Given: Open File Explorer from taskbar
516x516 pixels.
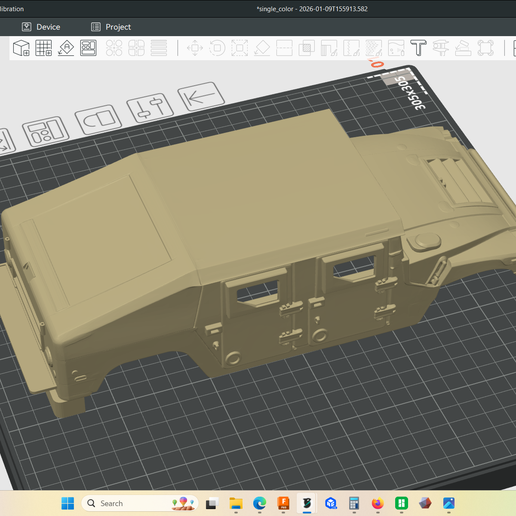Looking at the screenshot, I should coord(236,503).
